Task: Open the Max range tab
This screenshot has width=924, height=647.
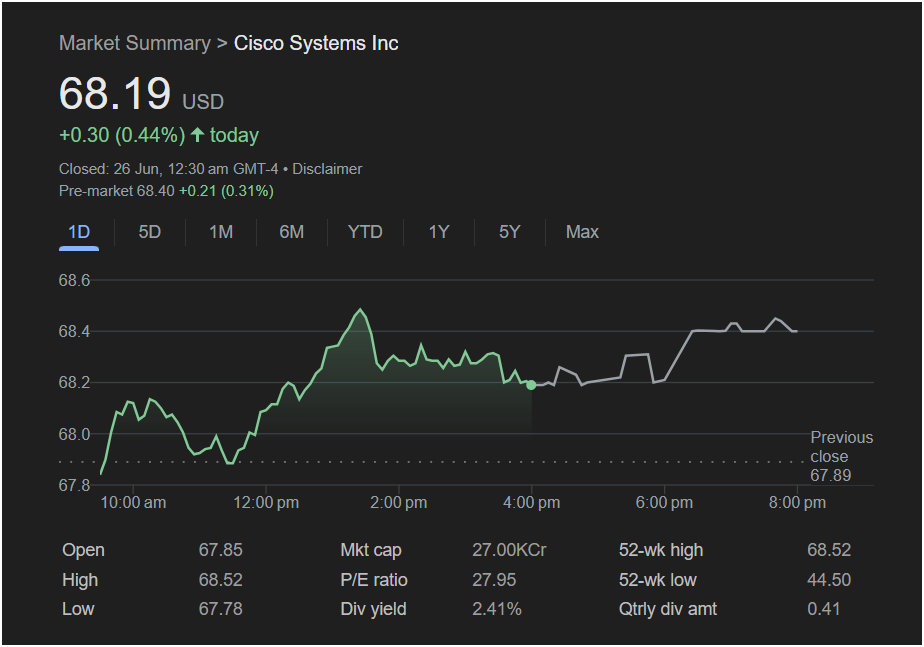Action: tap(582, 232)
